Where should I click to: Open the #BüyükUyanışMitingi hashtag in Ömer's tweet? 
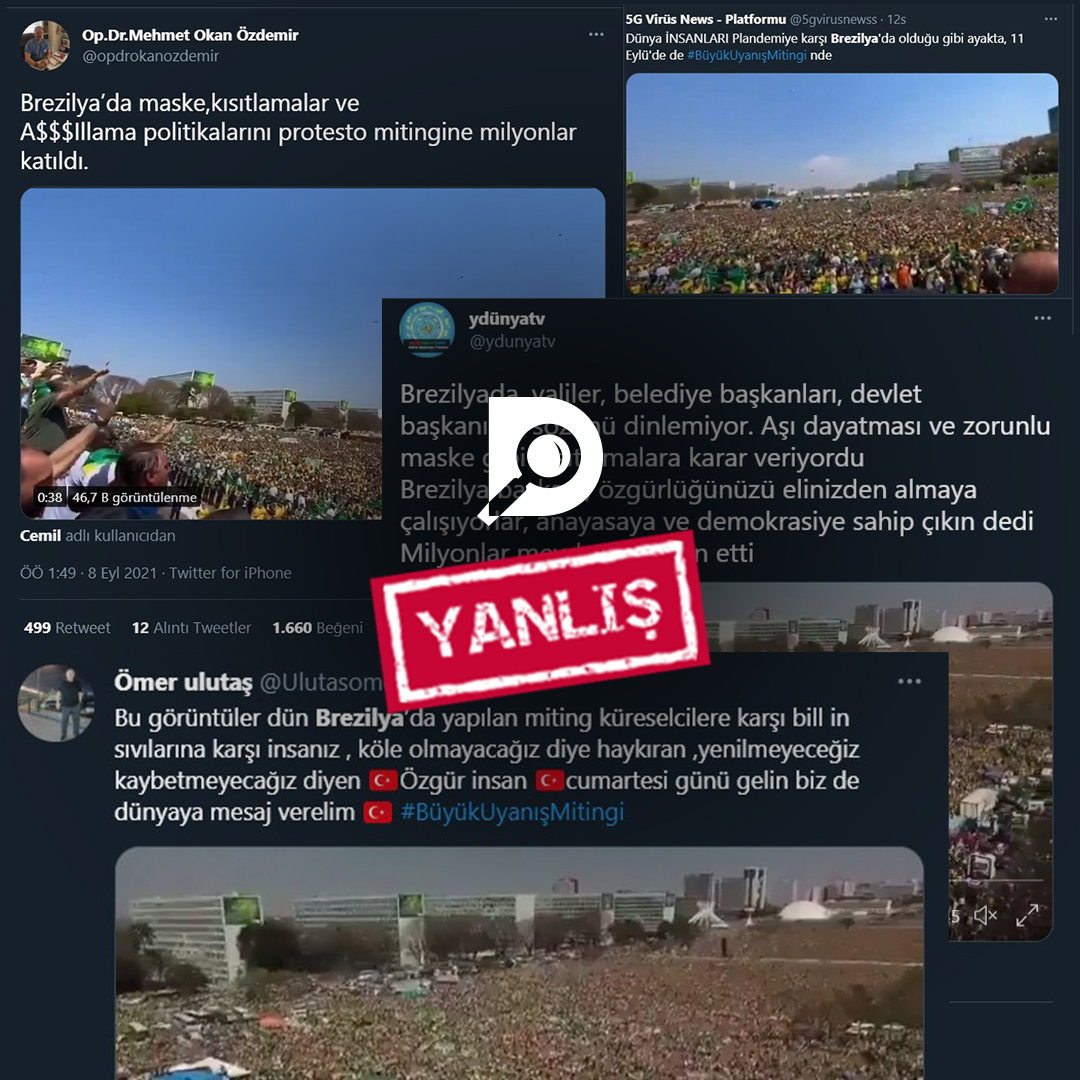[512, 812]
